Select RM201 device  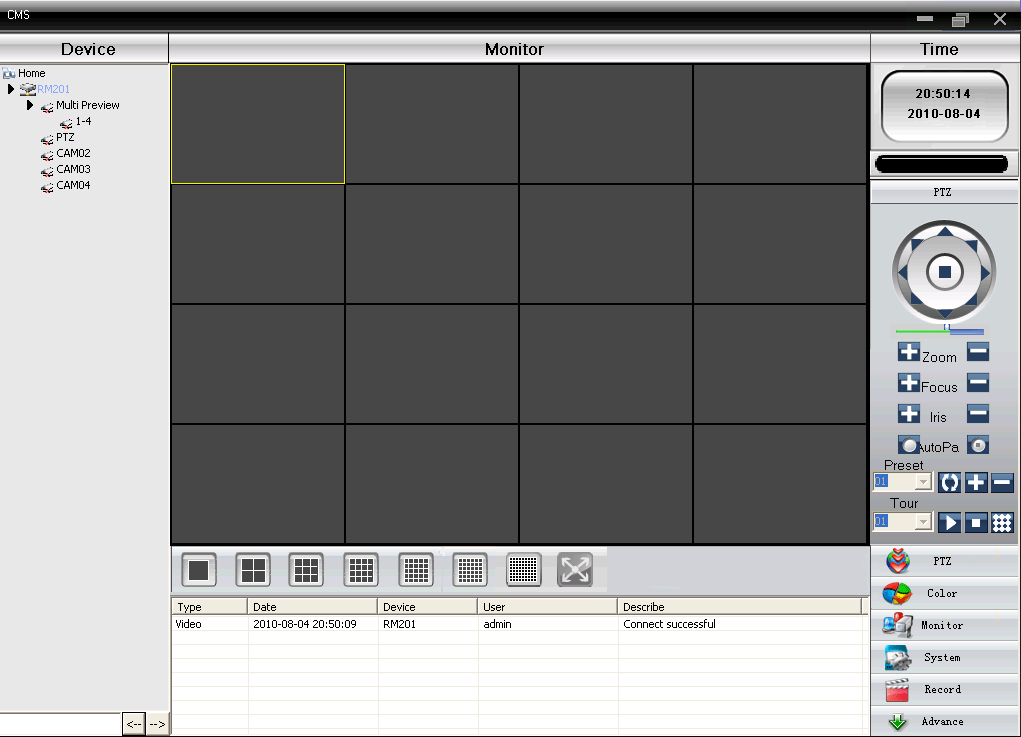coord(53,89)
